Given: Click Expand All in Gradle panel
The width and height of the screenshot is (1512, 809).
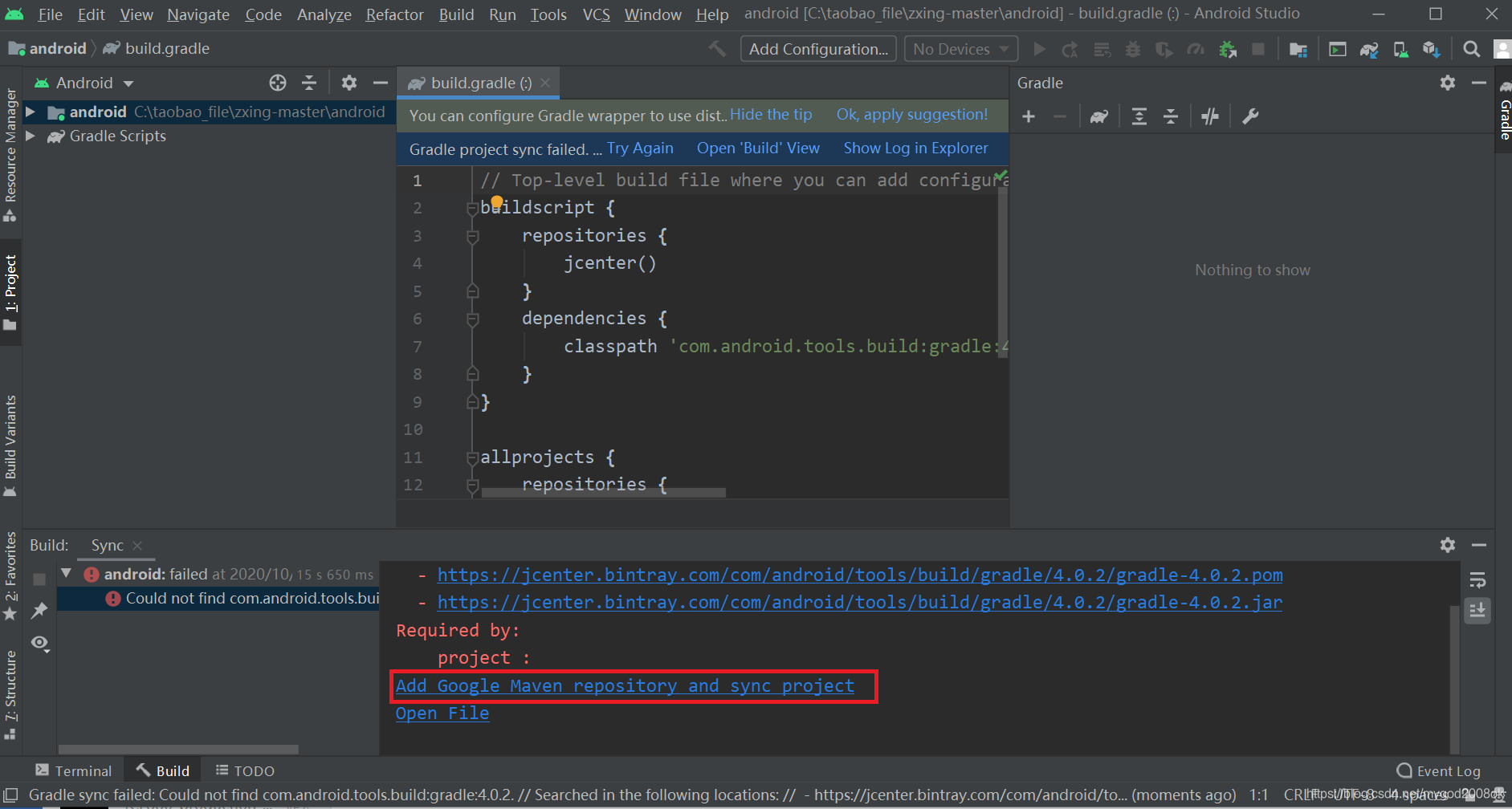Looking at the screenshot, I should 1139,116.
